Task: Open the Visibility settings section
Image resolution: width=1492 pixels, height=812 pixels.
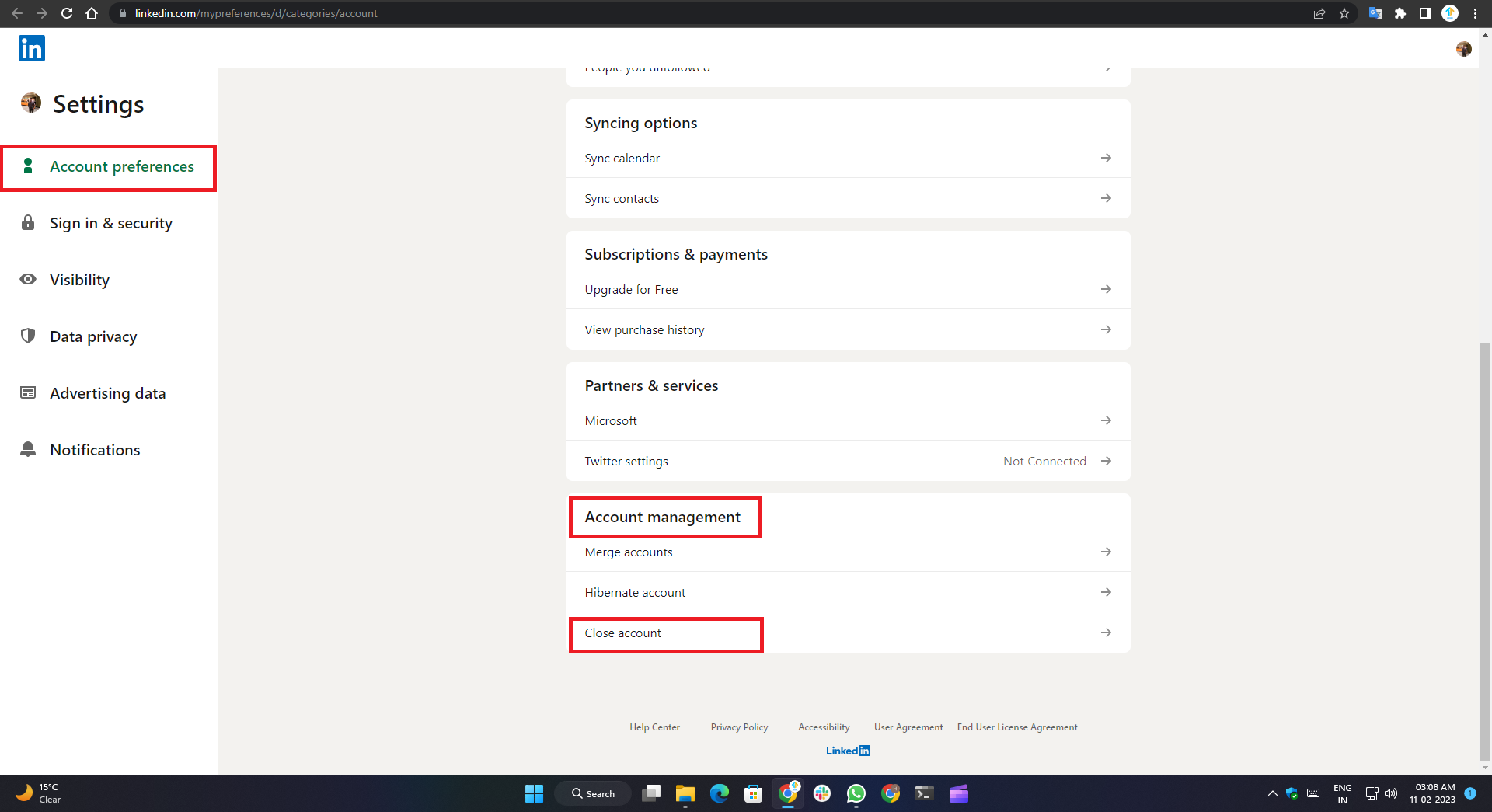Action: pos(79,281)
